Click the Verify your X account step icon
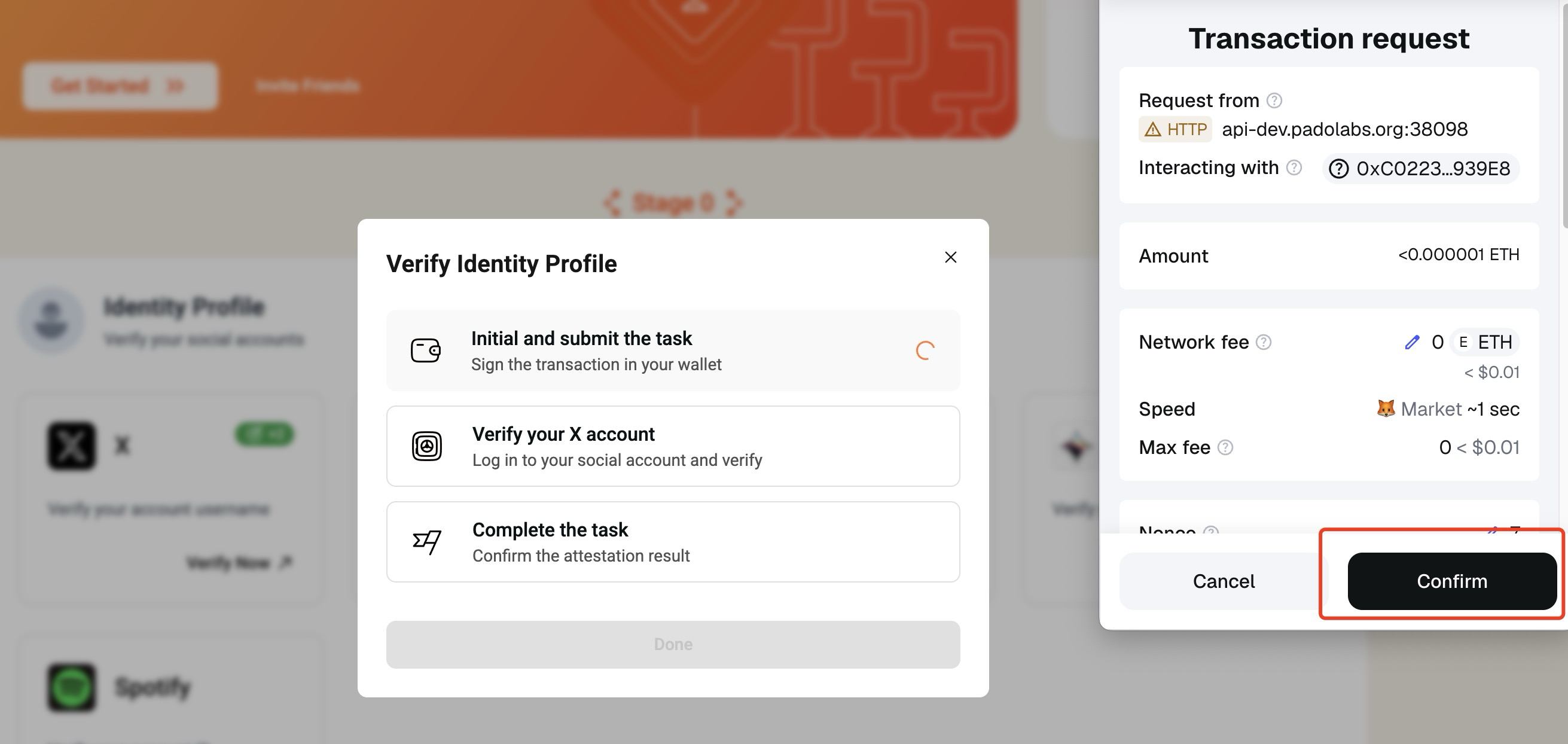This screenshot has width=1568, height=744. pos(427,446)
